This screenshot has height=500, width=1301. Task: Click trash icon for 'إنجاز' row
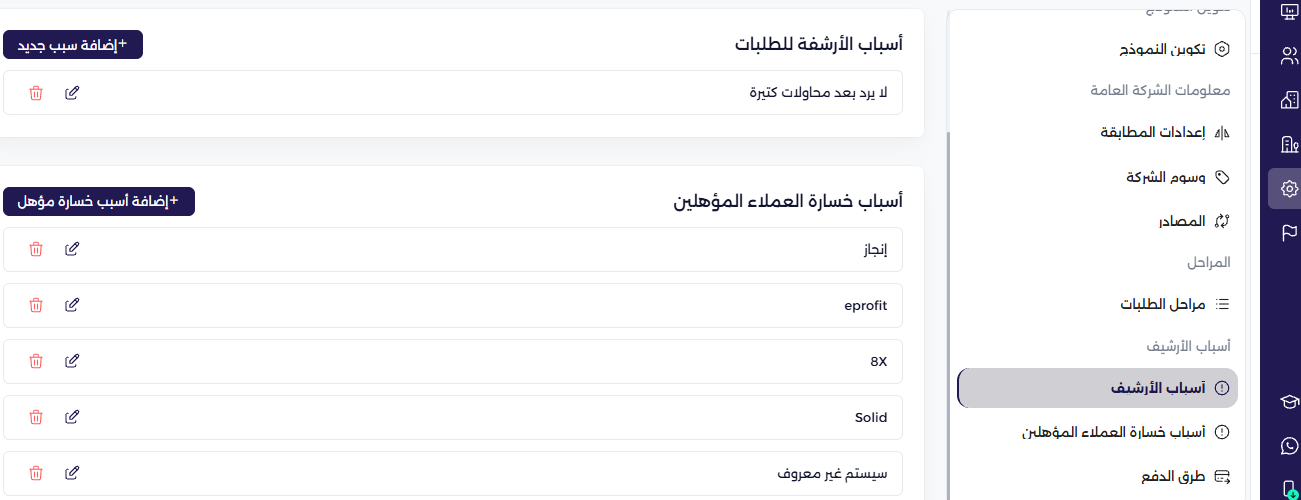pos(36,249)
